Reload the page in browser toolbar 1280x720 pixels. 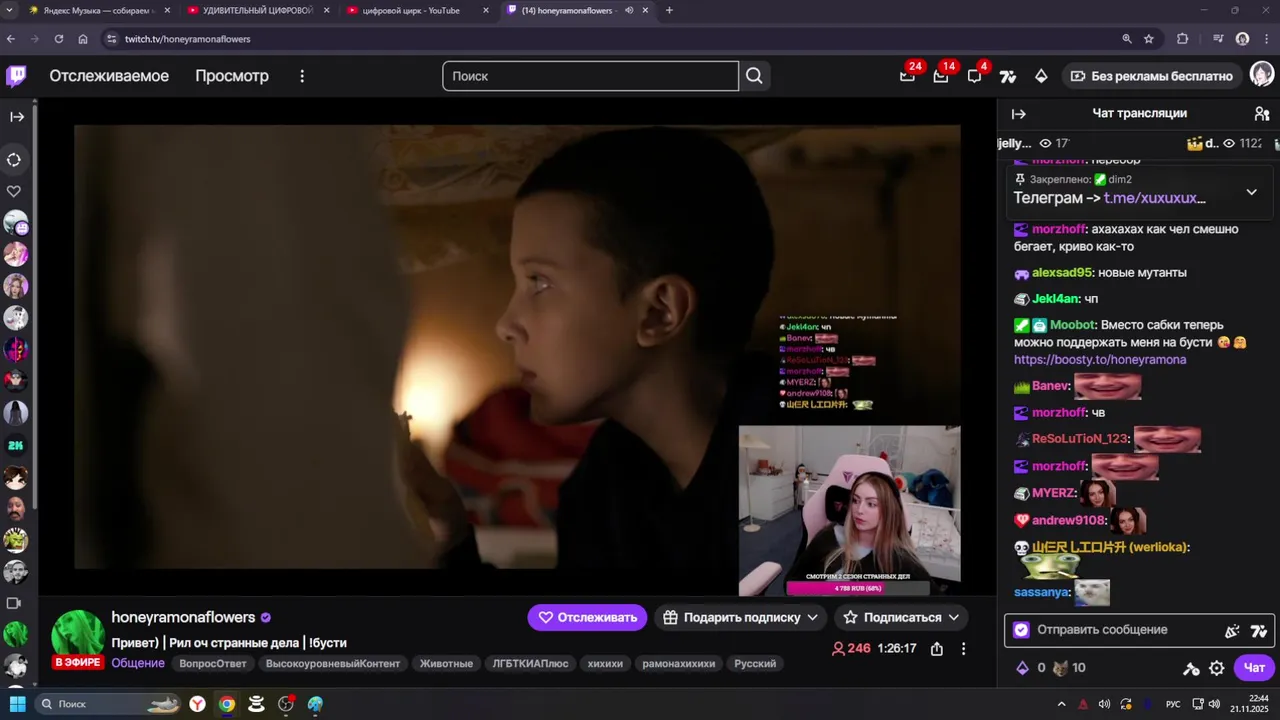(59, 39)
